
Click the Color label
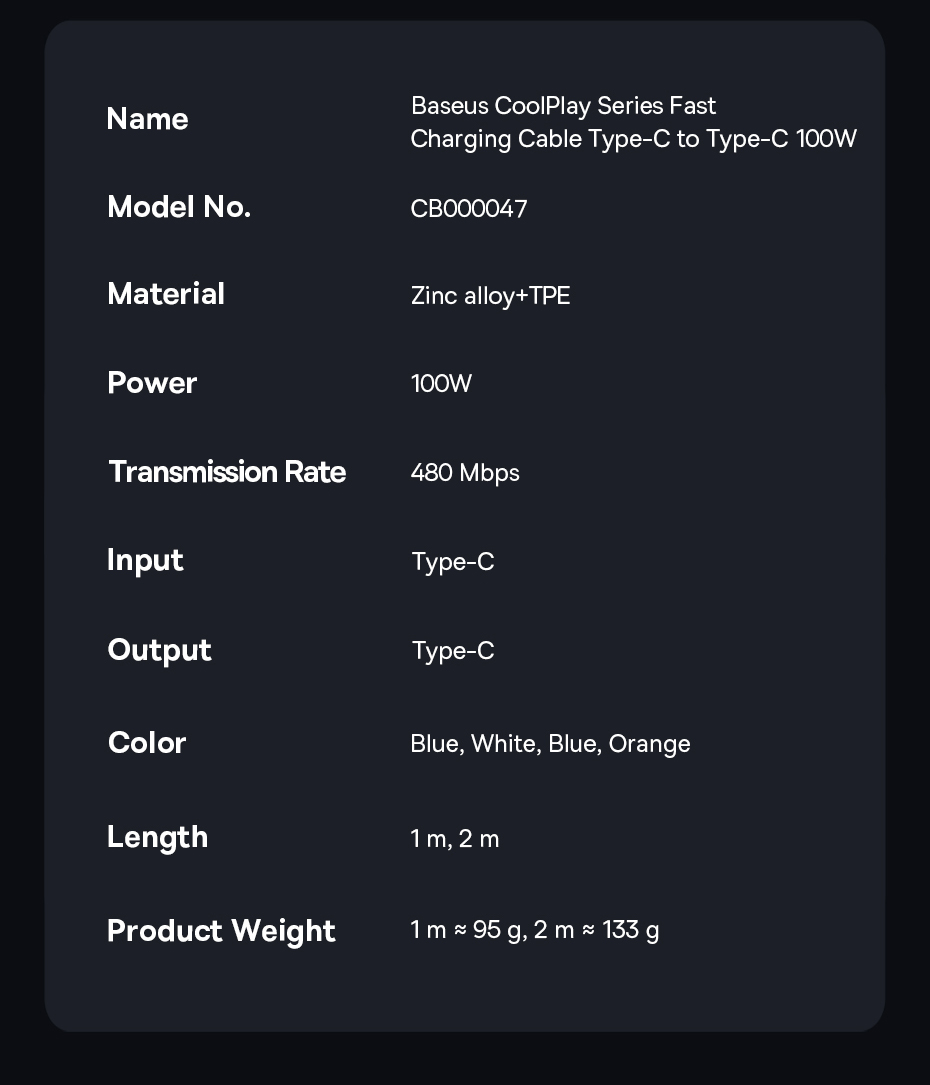[147, 743]
